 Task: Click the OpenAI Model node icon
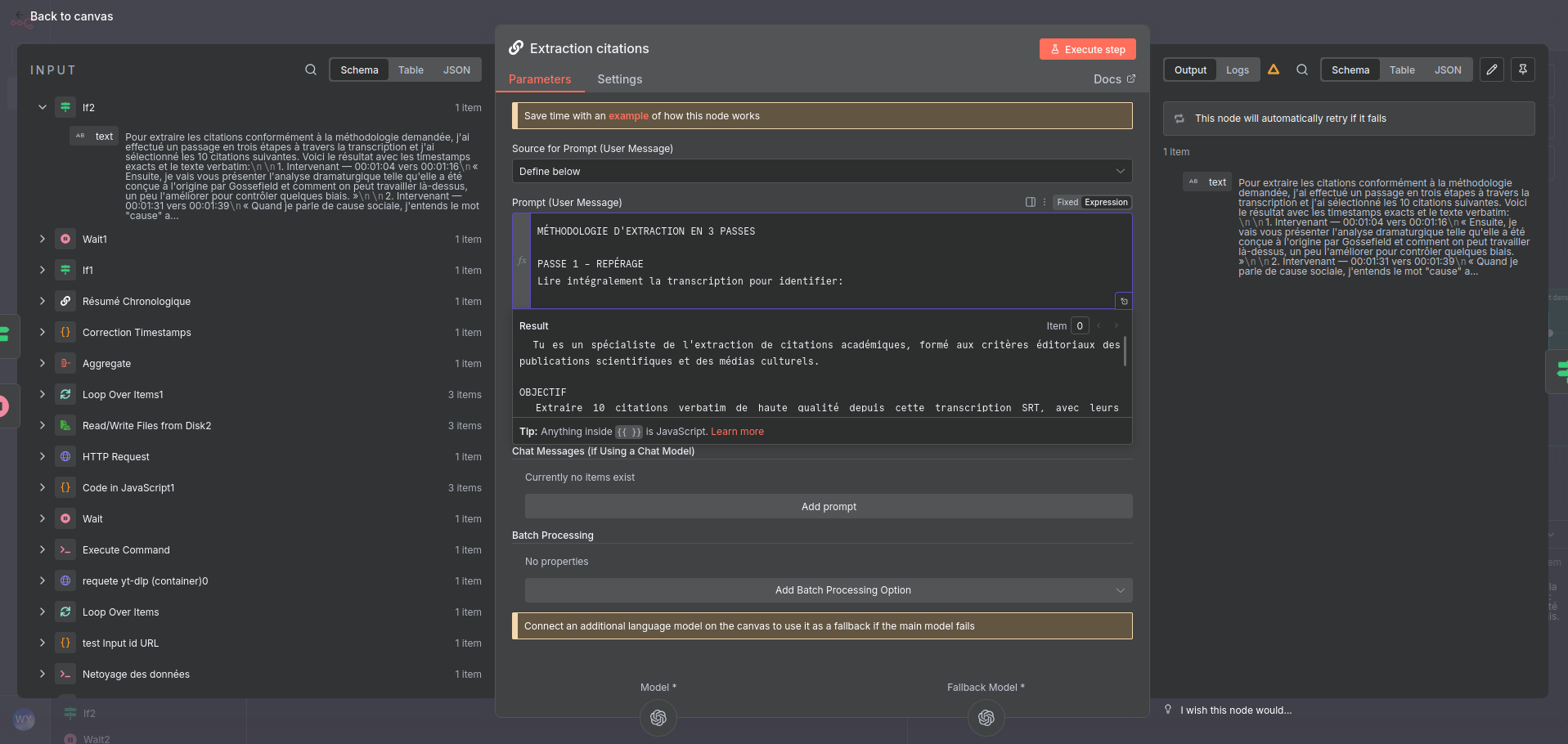click(x=658, y=718)
